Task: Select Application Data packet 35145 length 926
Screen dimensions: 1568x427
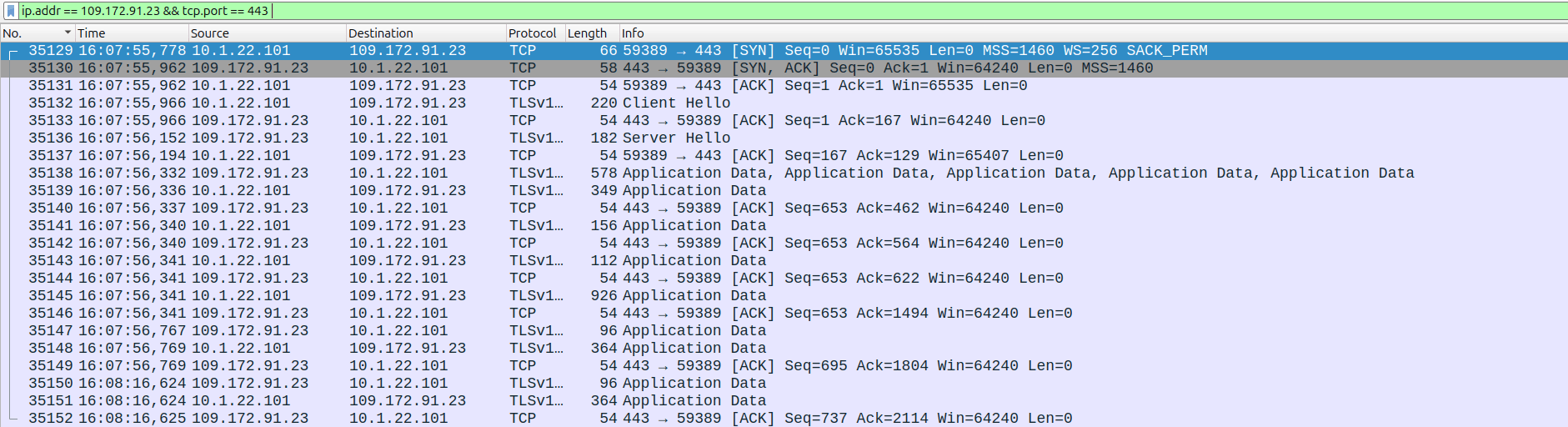Action: tap(784, 296)
